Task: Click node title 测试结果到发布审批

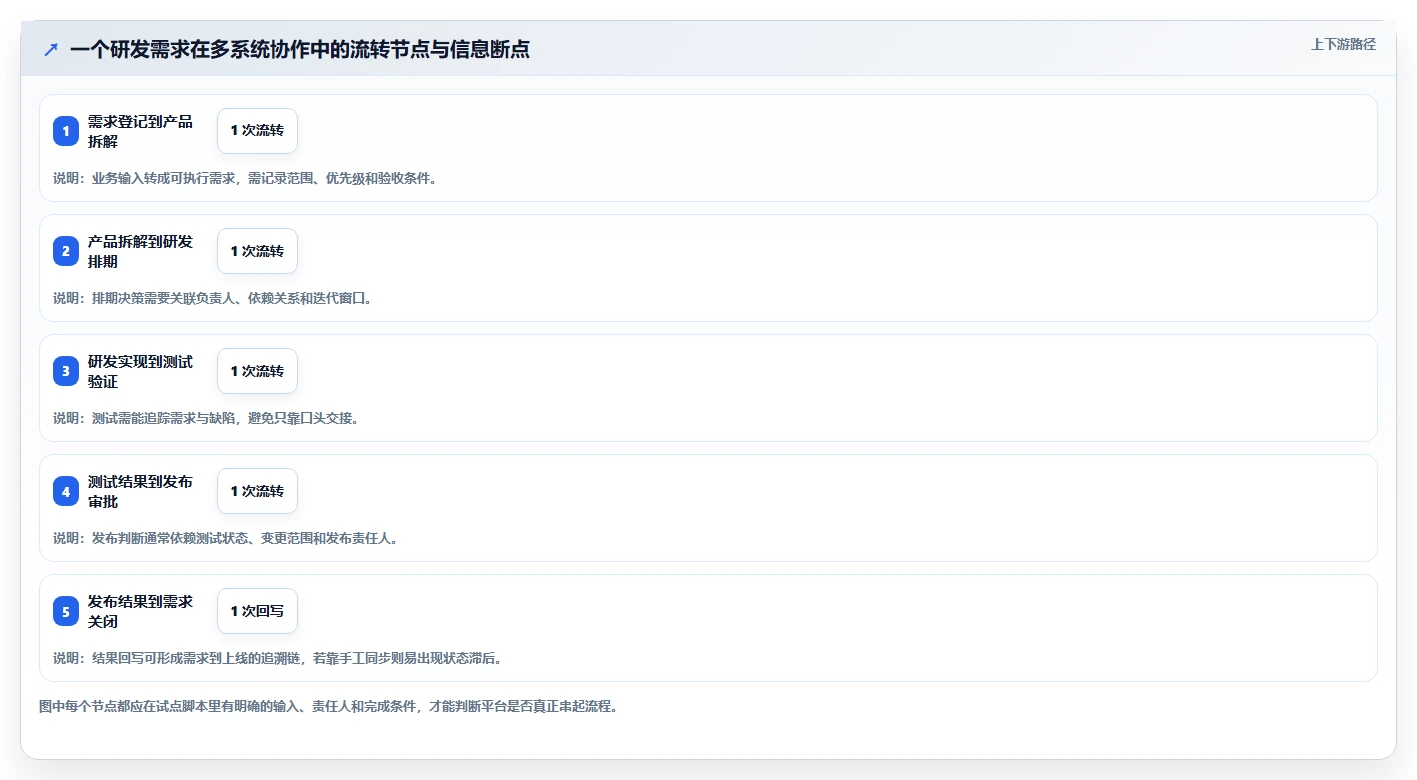Action: (140, 491)
